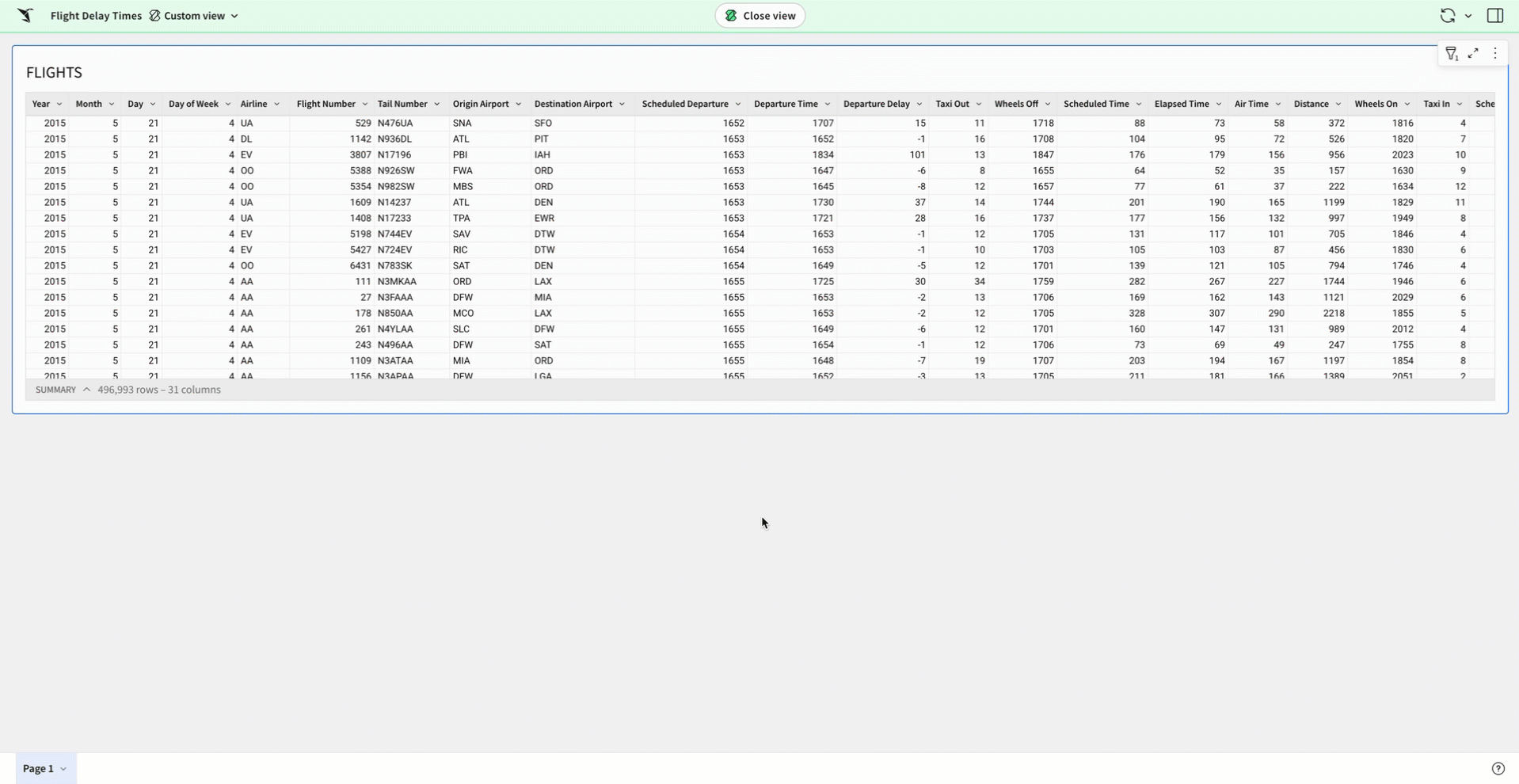Click the refresh data icon
Screen dimensions: 1519x784
pos(1447,16)
